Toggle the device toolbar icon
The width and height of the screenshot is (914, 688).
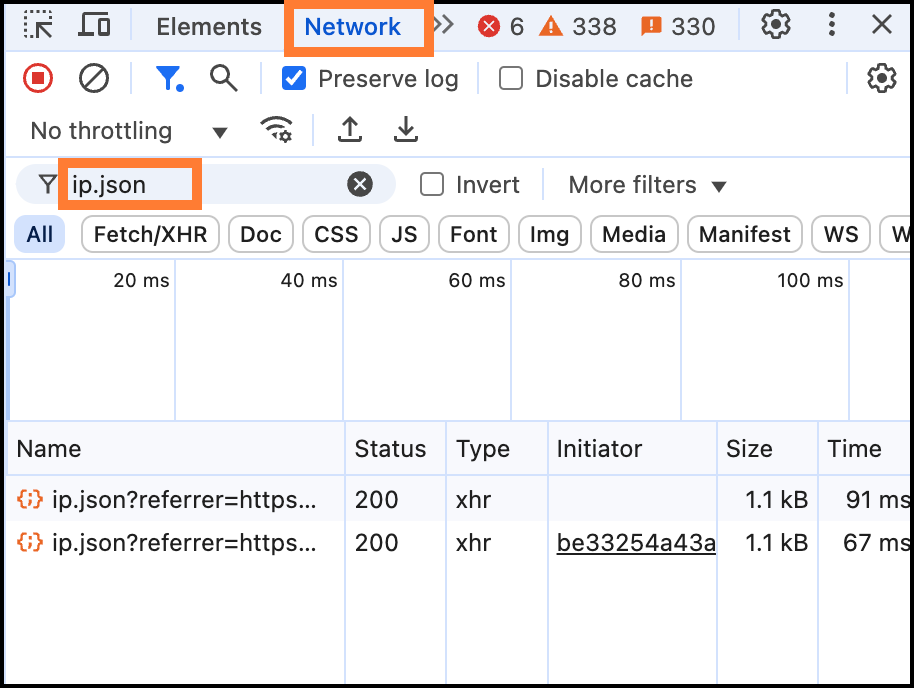(x=94, y=26)
